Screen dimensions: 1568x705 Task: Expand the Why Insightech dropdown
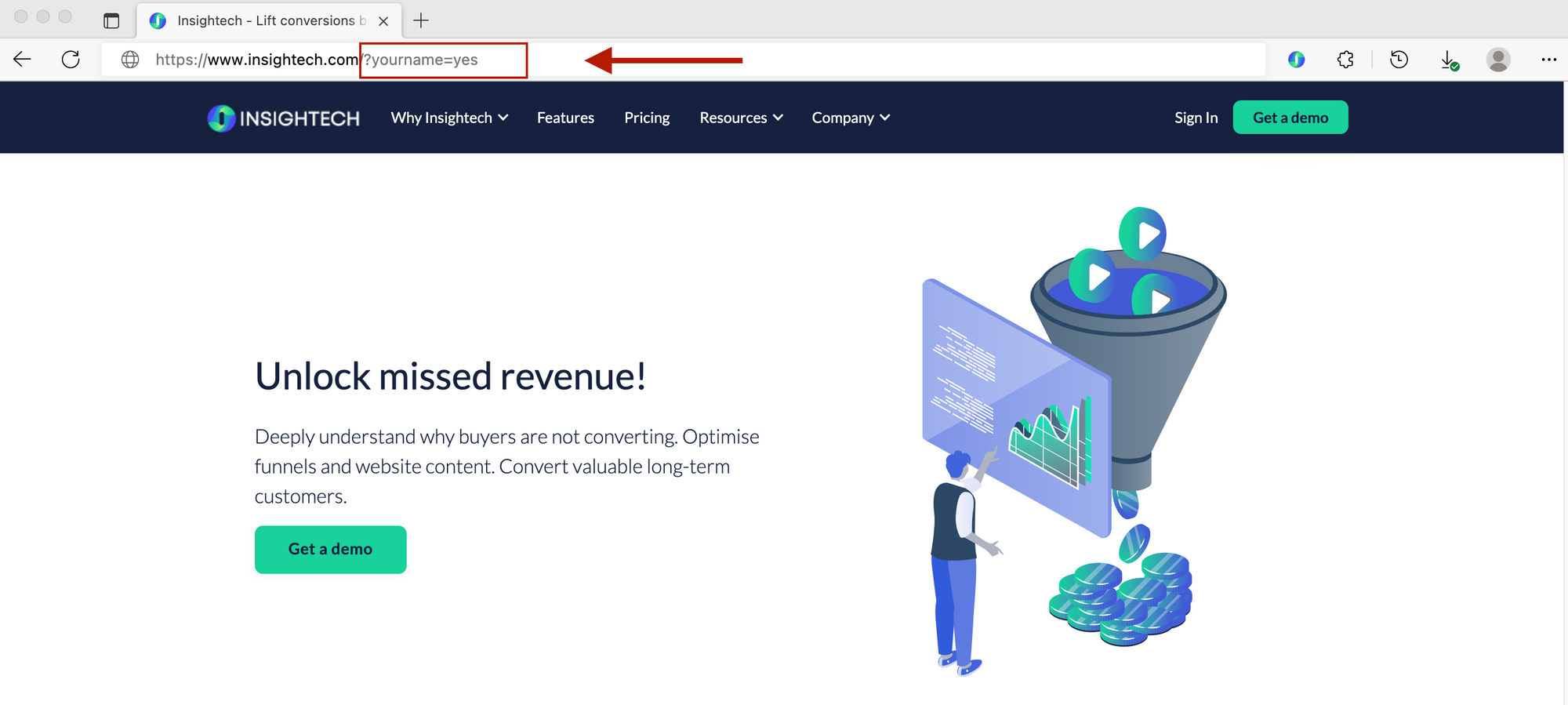(x=449, y=118)
